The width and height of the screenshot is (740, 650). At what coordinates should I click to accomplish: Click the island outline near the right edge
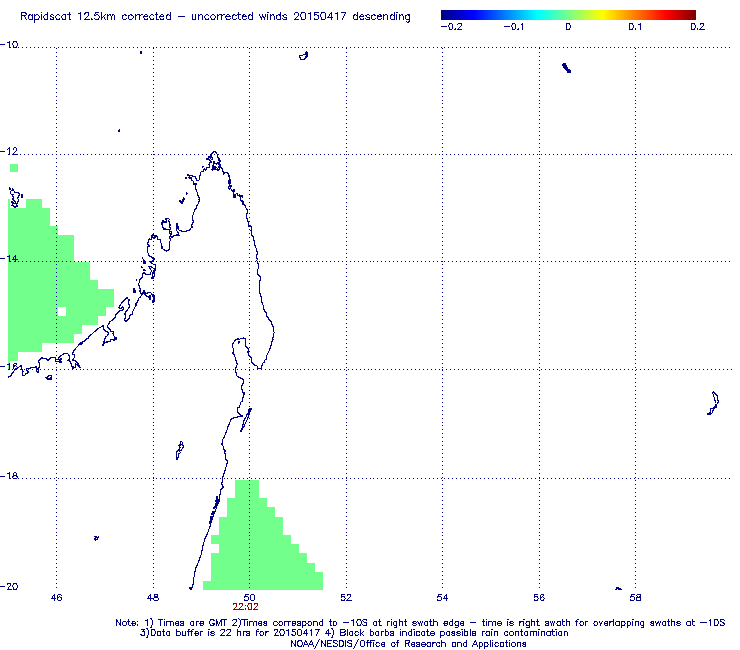(713, 403)
